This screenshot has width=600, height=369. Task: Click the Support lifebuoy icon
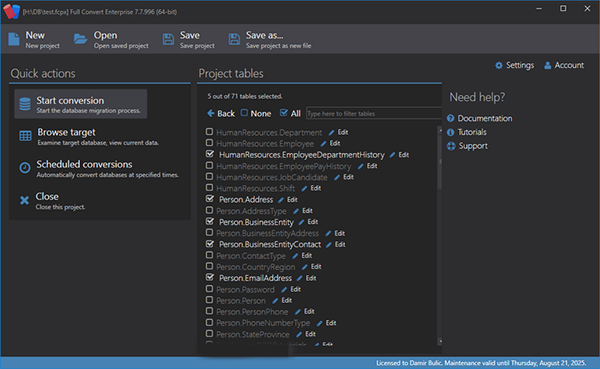tap(451, 146)
